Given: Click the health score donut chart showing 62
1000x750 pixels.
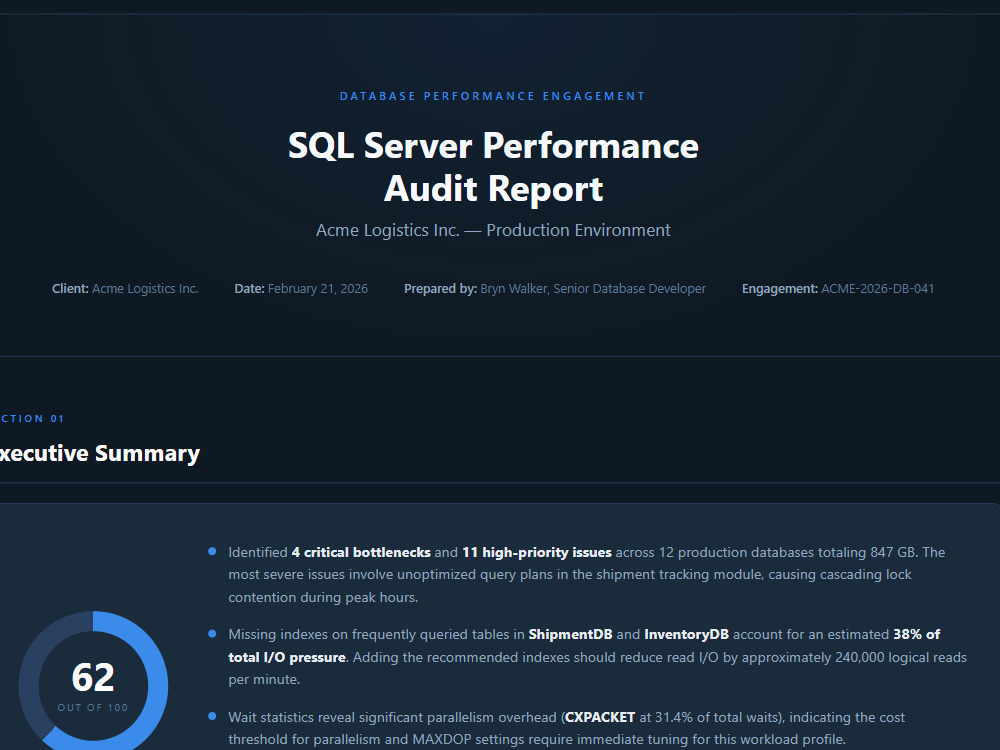Looking at the screenshot, I should (93, 681).
